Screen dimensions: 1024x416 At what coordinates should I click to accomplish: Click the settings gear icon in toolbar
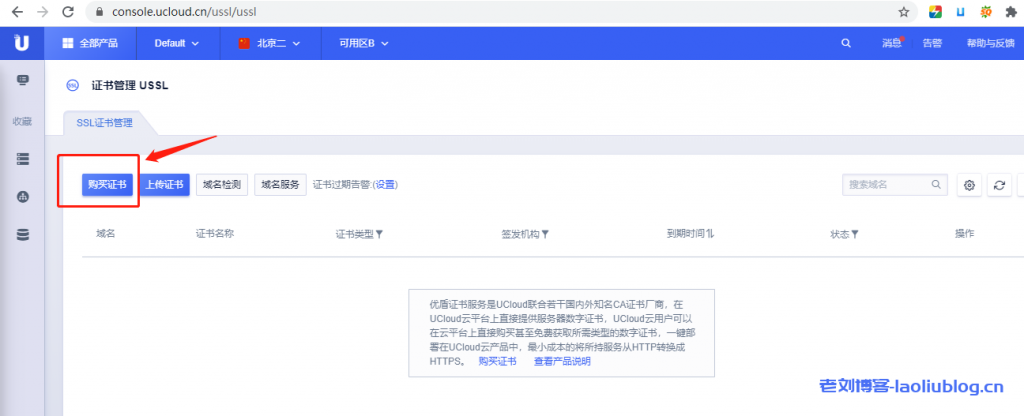[x=969, y=185]
